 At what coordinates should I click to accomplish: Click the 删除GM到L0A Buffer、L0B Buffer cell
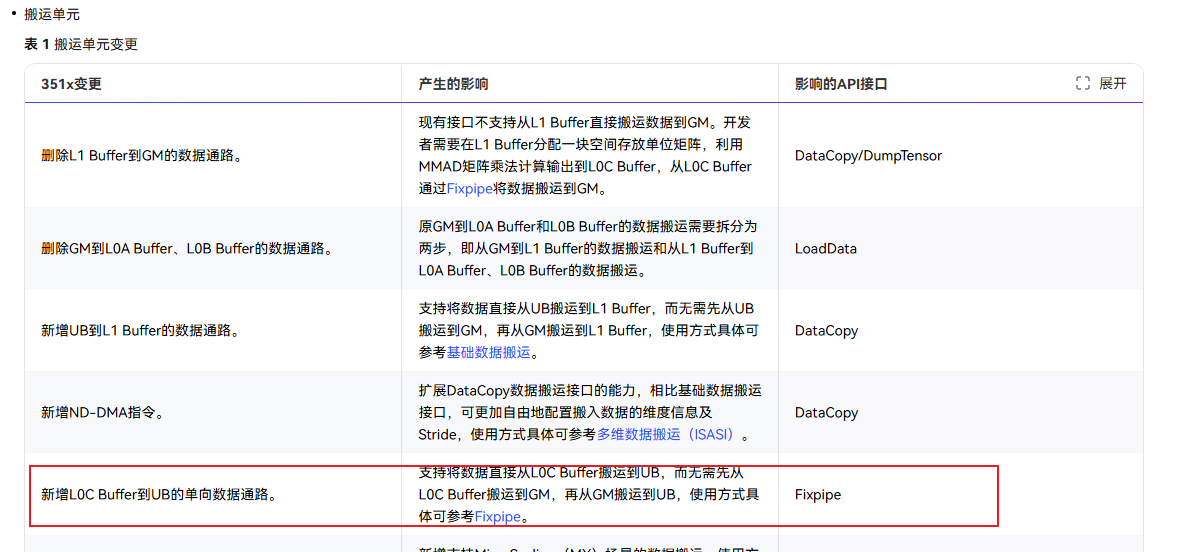[x=213, y=248]
